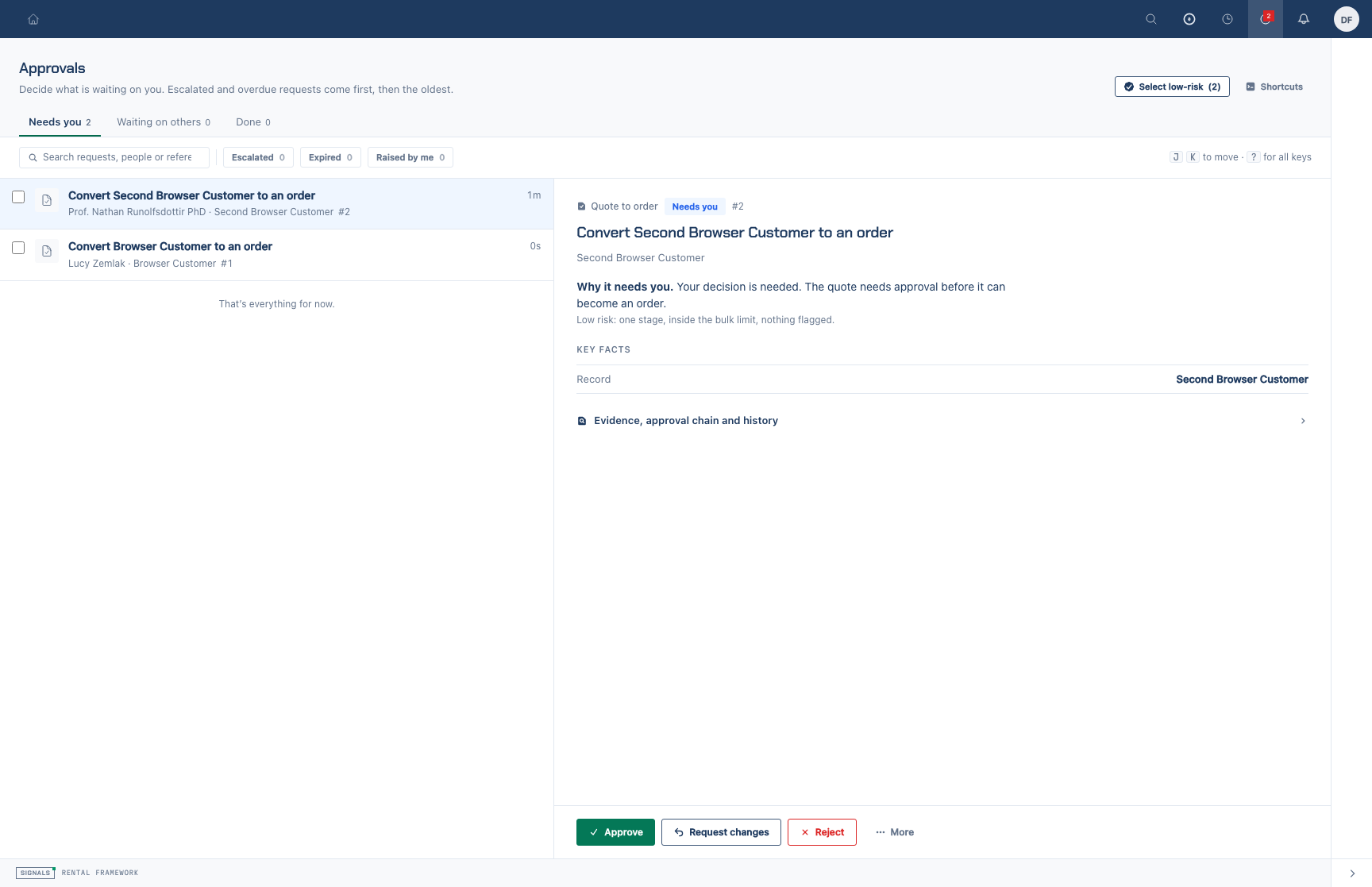Open Second Browser Customer record link
1372x887 pixels.
(1242, 380)
